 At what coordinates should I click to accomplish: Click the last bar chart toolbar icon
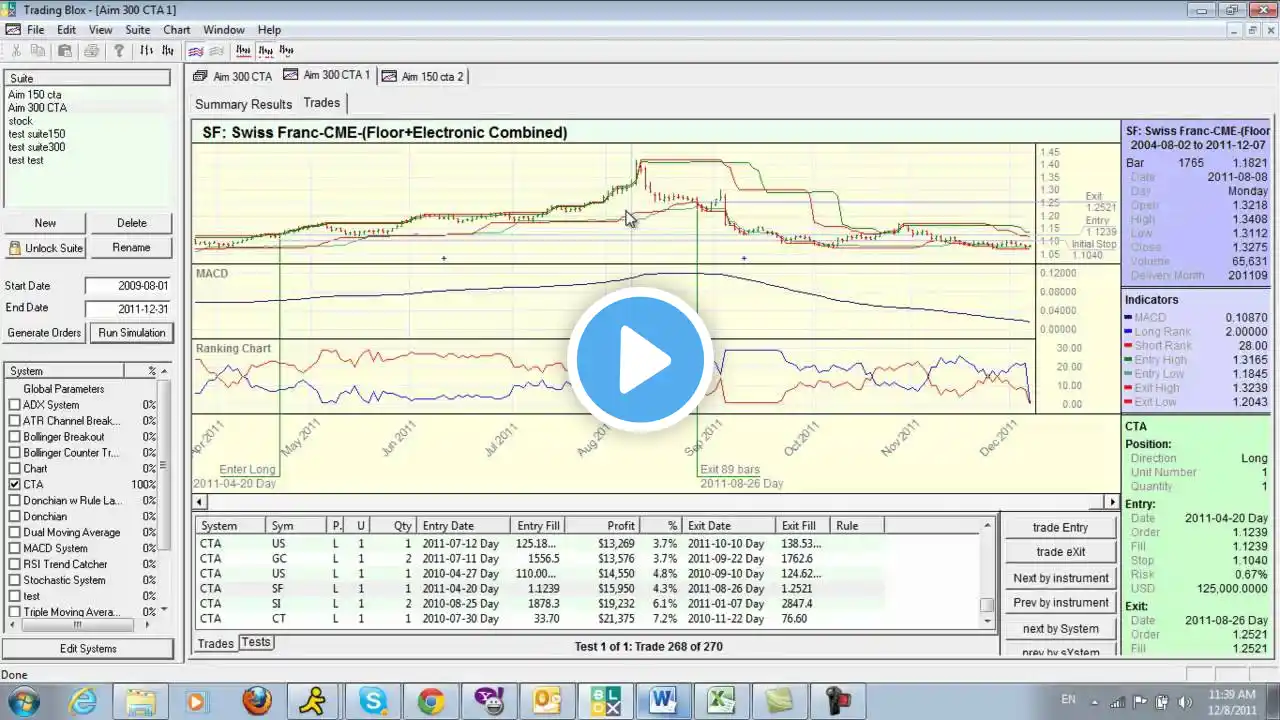[286, 51]
